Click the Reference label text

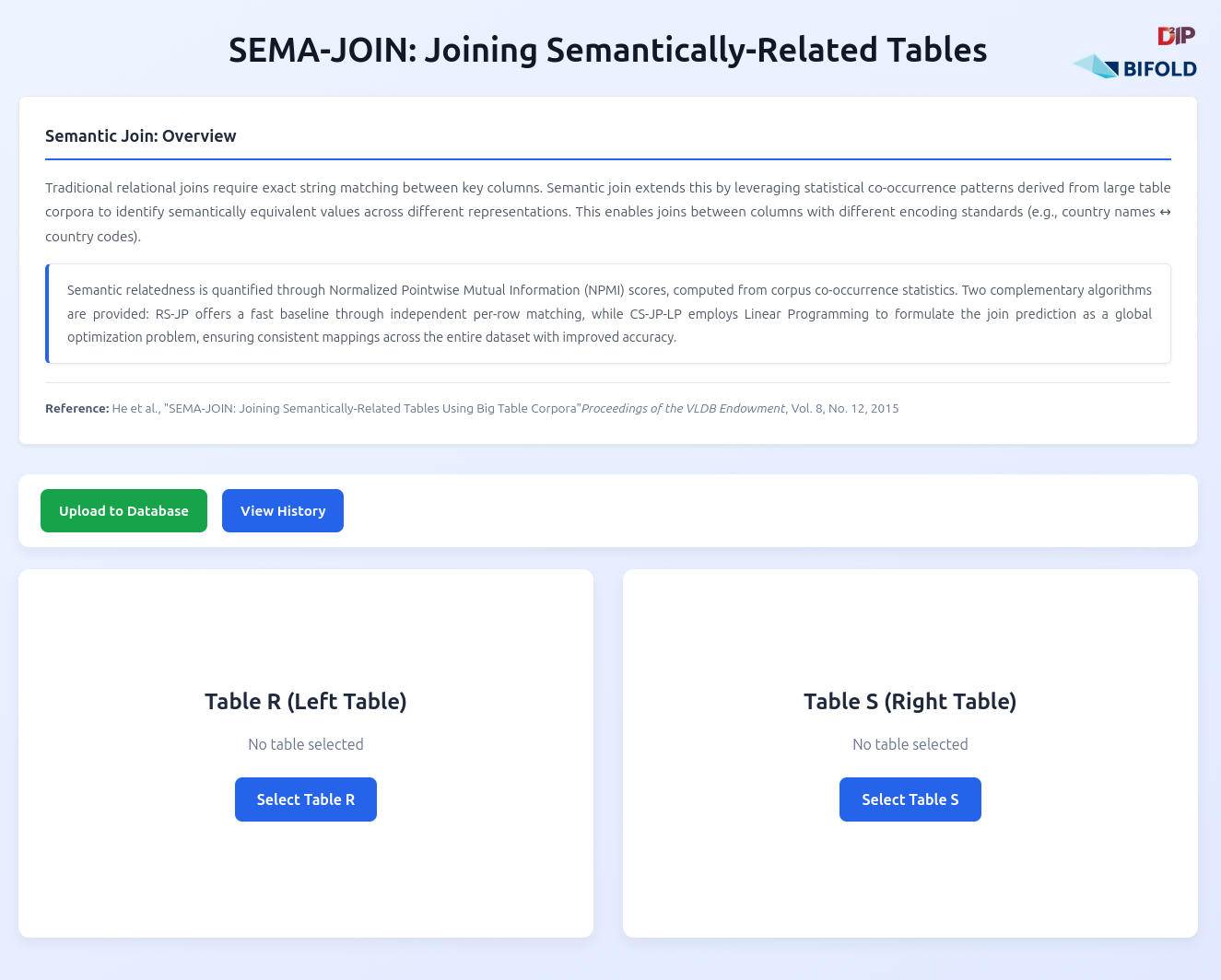[76, 408]
